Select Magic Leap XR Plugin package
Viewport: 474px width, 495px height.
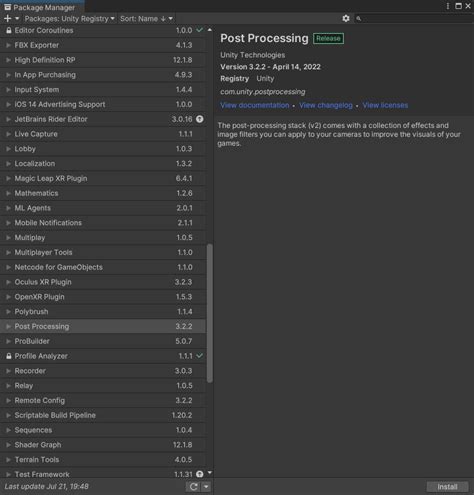(103, 178)
